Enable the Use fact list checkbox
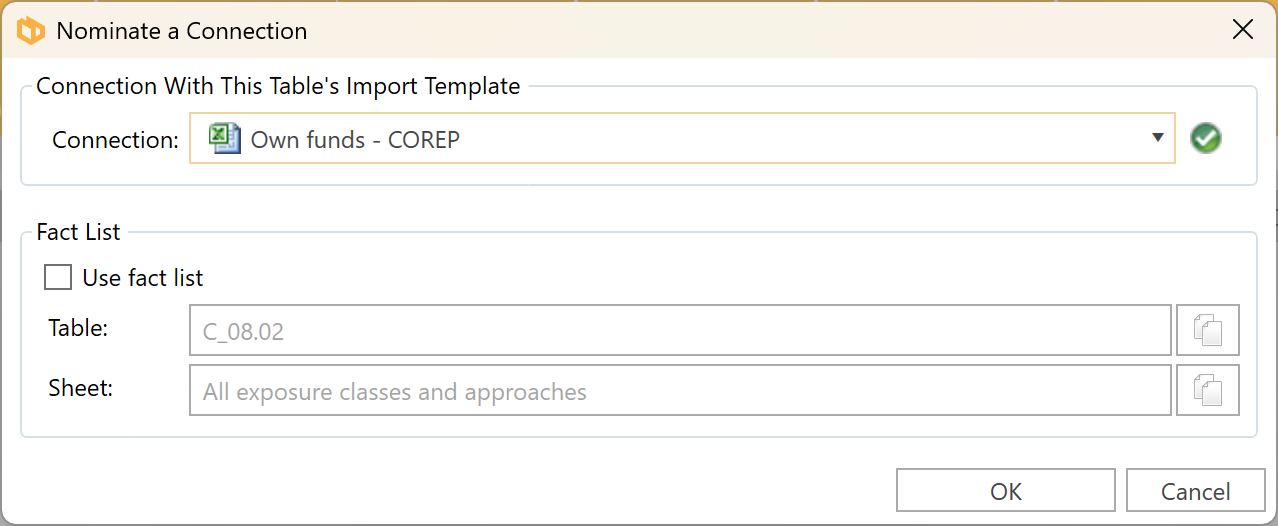This screenshot has height=526, width=1278. pyautogui.click(x=58, y=277)
